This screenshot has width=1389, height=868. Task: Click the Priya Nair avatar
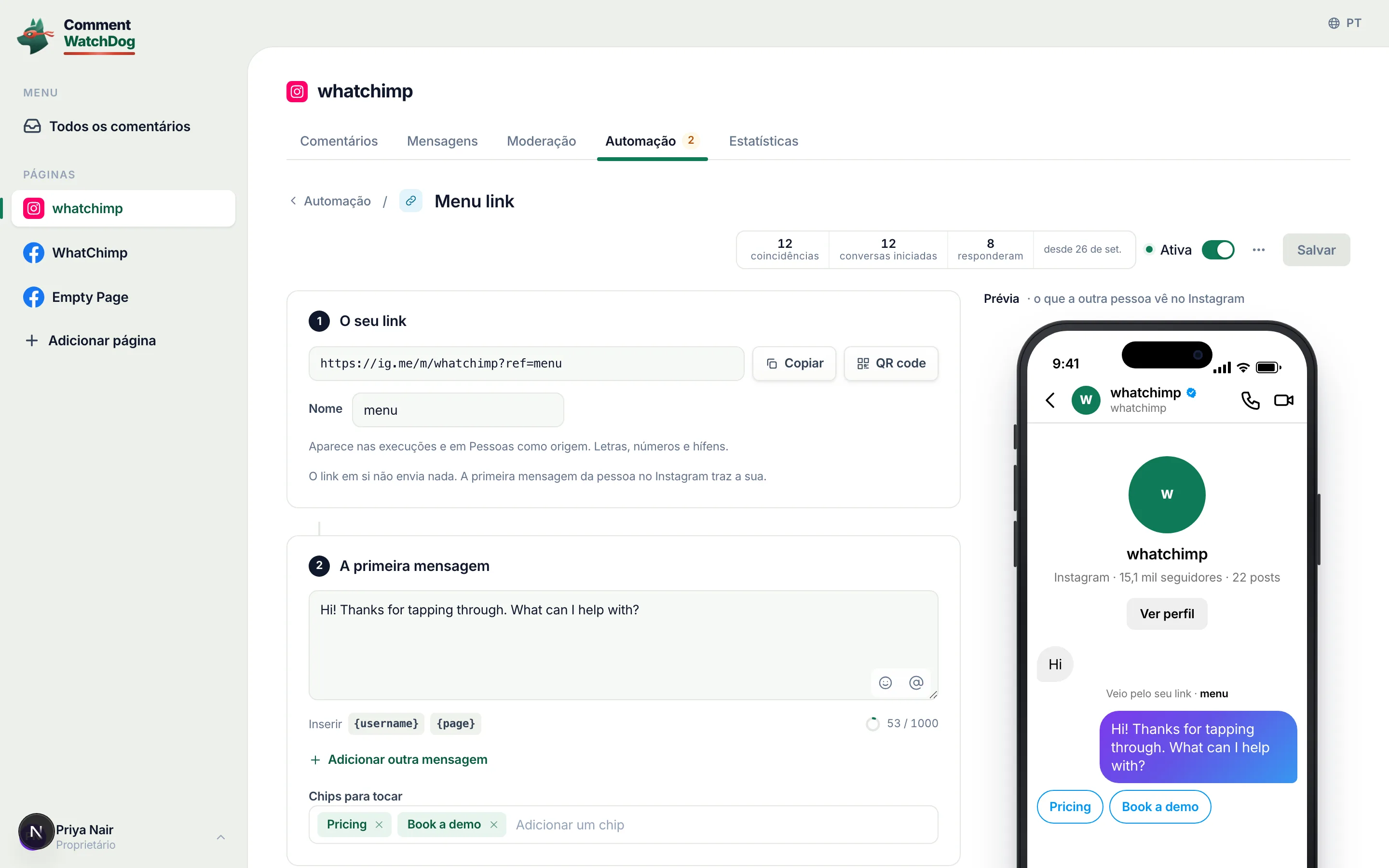tap(36, 831)
